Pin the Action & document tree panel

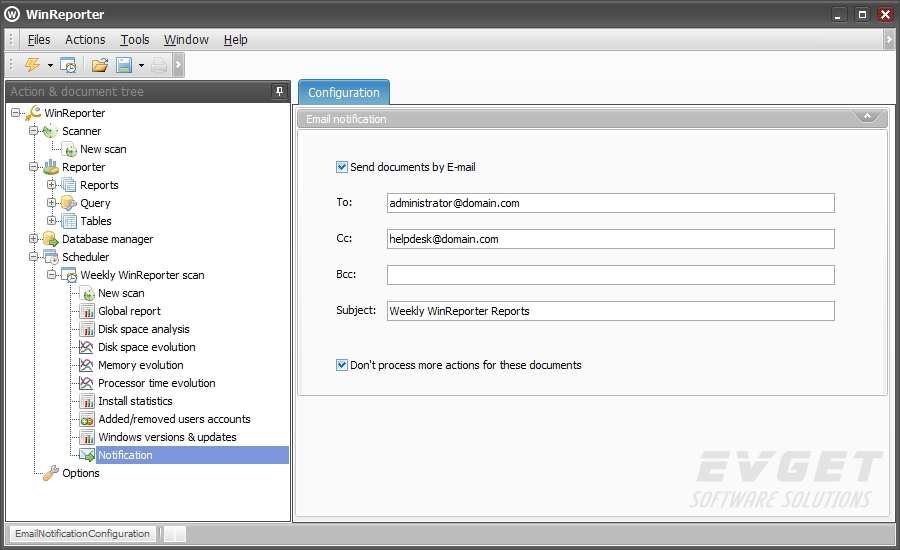[279, 91]
